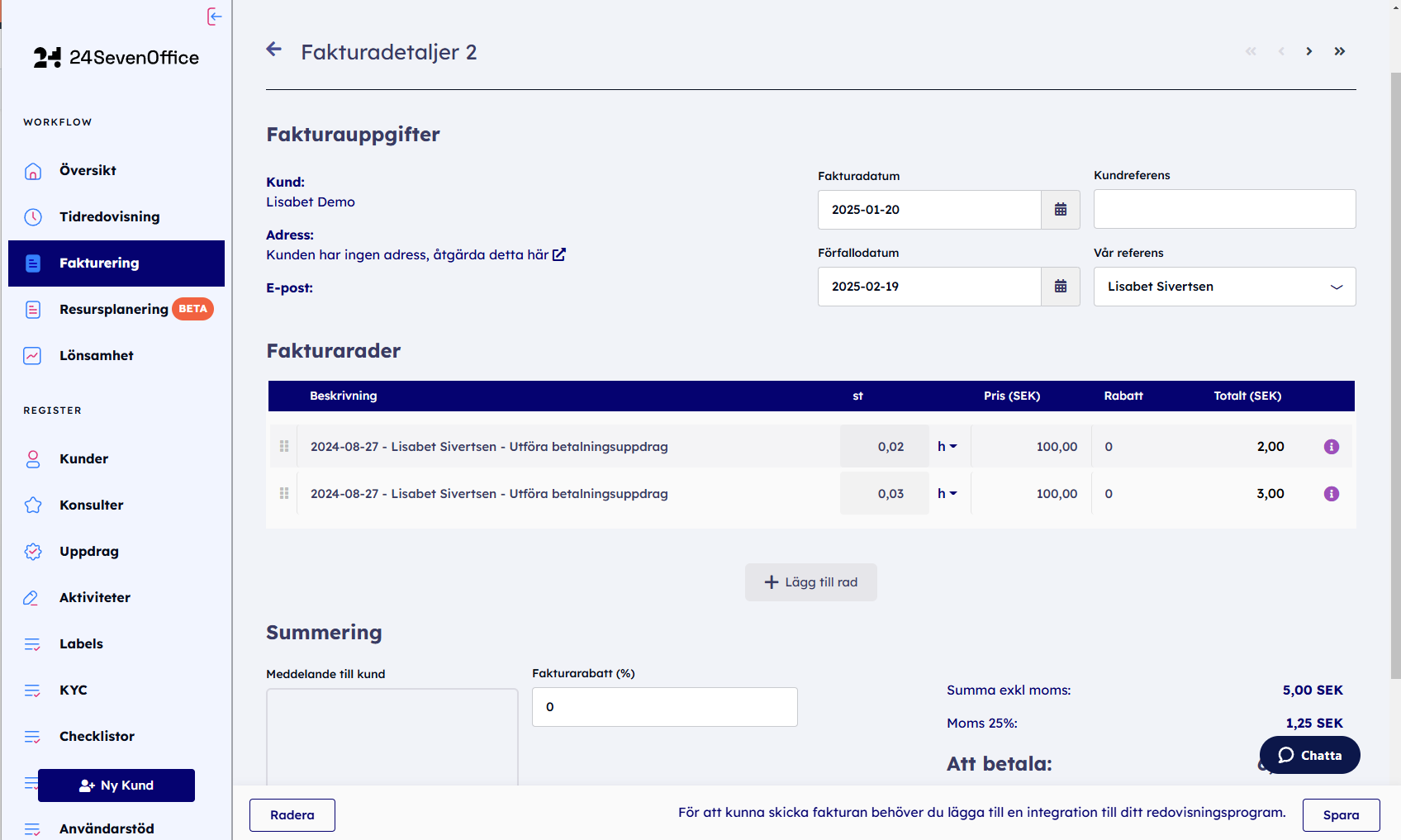This screenshot has height=840, width=1401.
Task: Open unit dropdown on the 0,02 row
Action: (947, 447)
